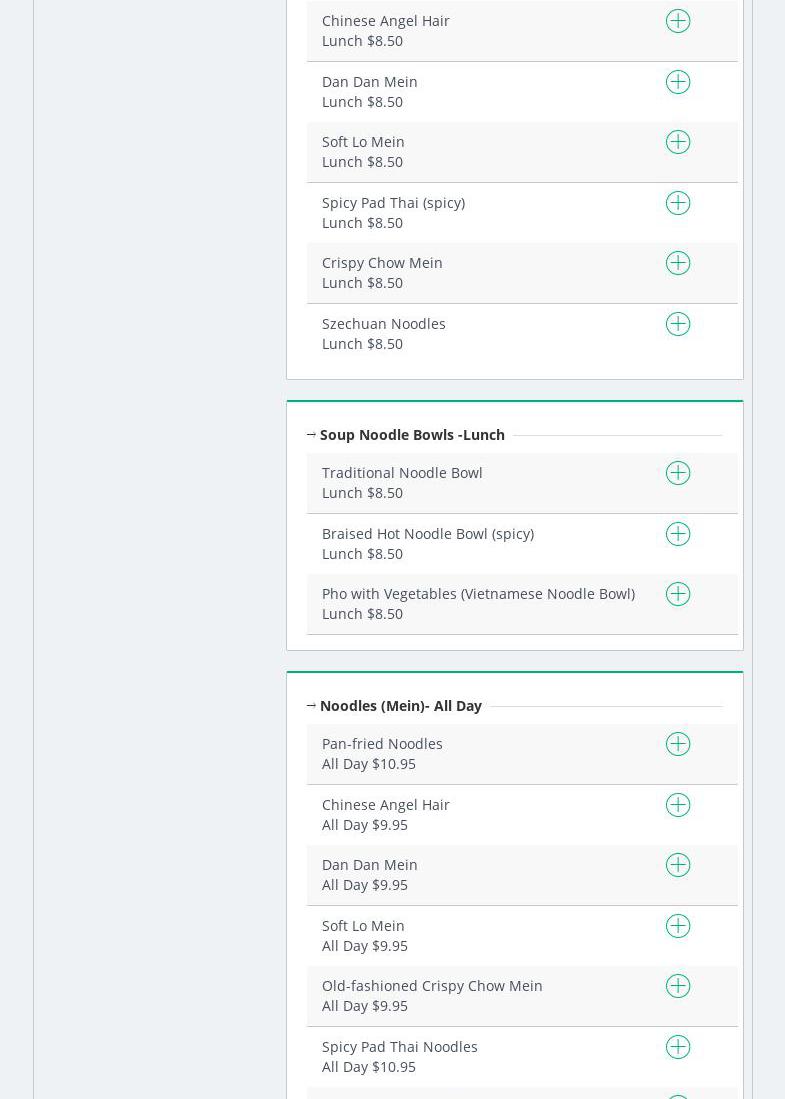Screen dimensions: 785x1099
Task: Select the Traditional Noodle Bowl name
Action: click(x=402, y=473)
